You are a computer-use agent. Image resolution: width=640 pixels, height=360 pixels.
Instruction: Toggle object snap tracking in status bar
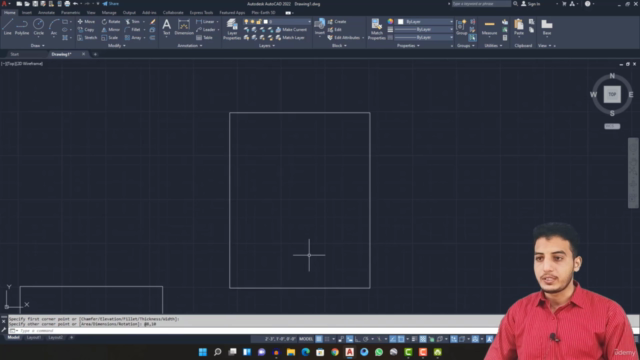(393, 339)
